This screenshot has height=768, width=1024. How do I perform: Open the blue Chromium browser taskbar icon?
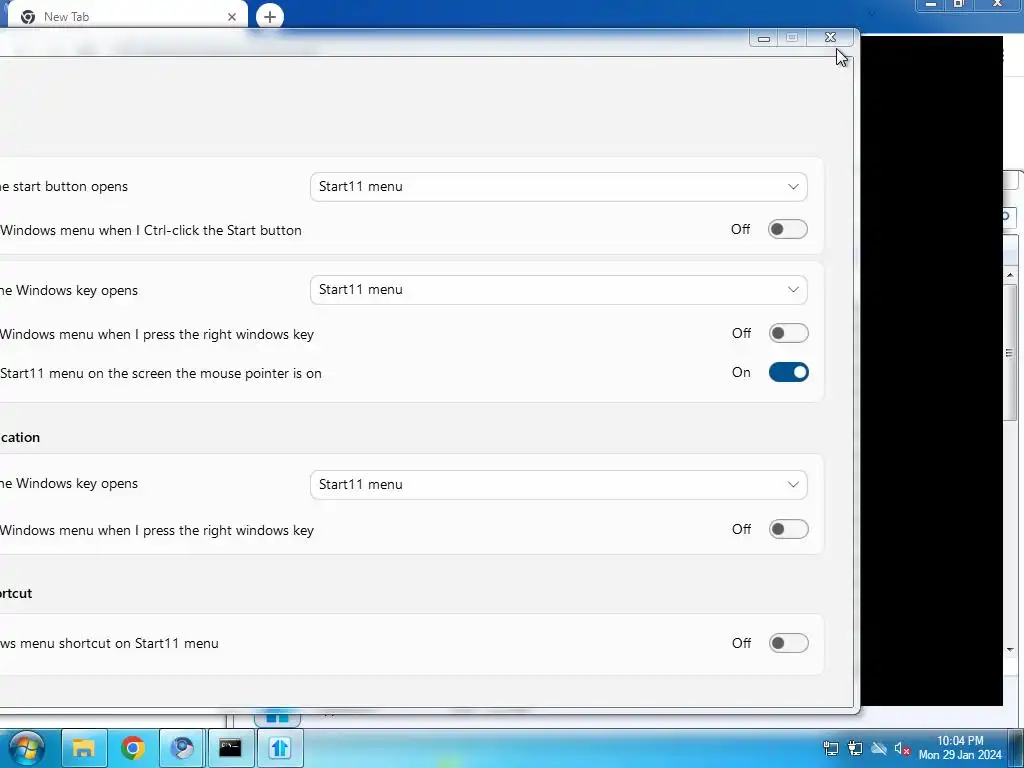pyautogui.click(x=182, y=748)
